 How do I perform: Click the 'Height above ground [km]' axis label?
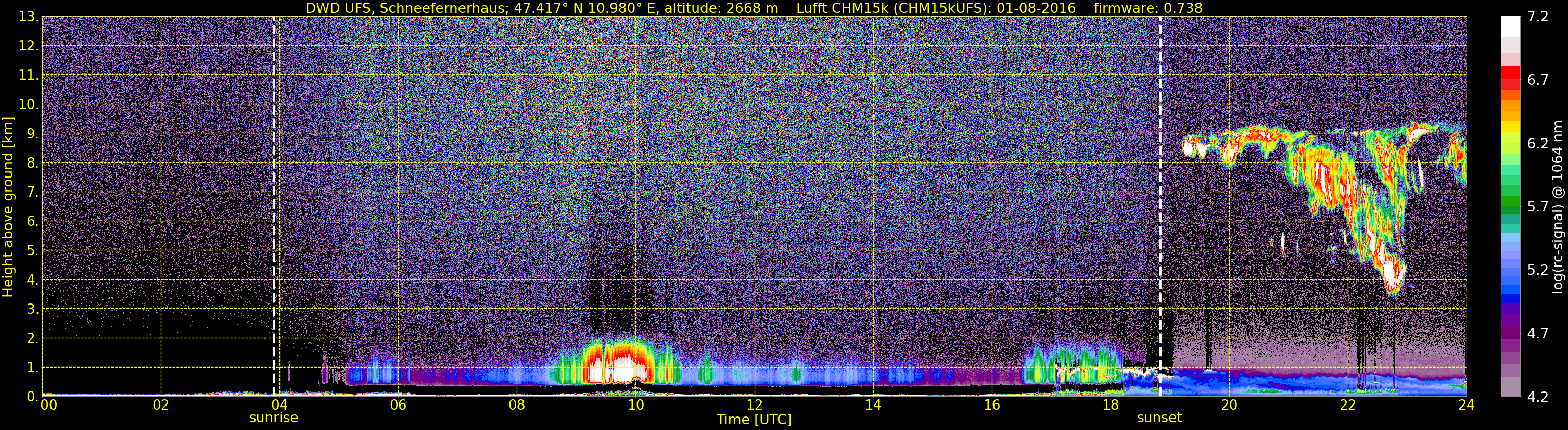click(x=8, y=206)
